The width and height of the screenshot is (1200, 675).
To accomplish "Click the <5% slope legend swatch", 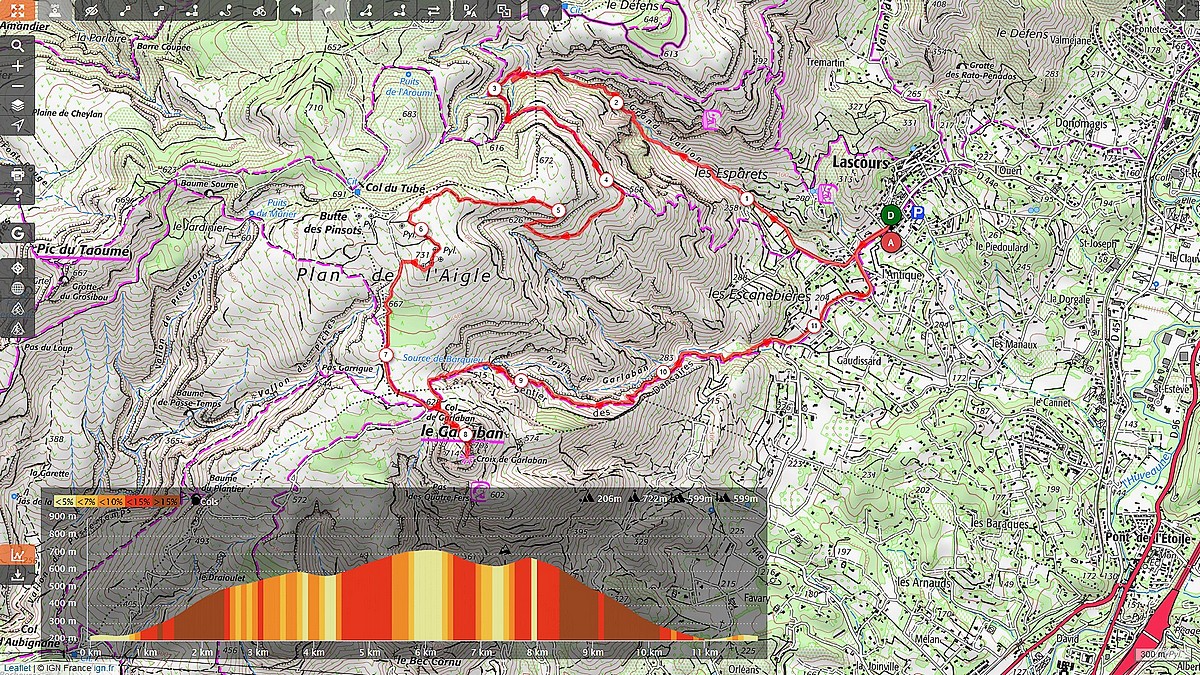I will [64, 502].
